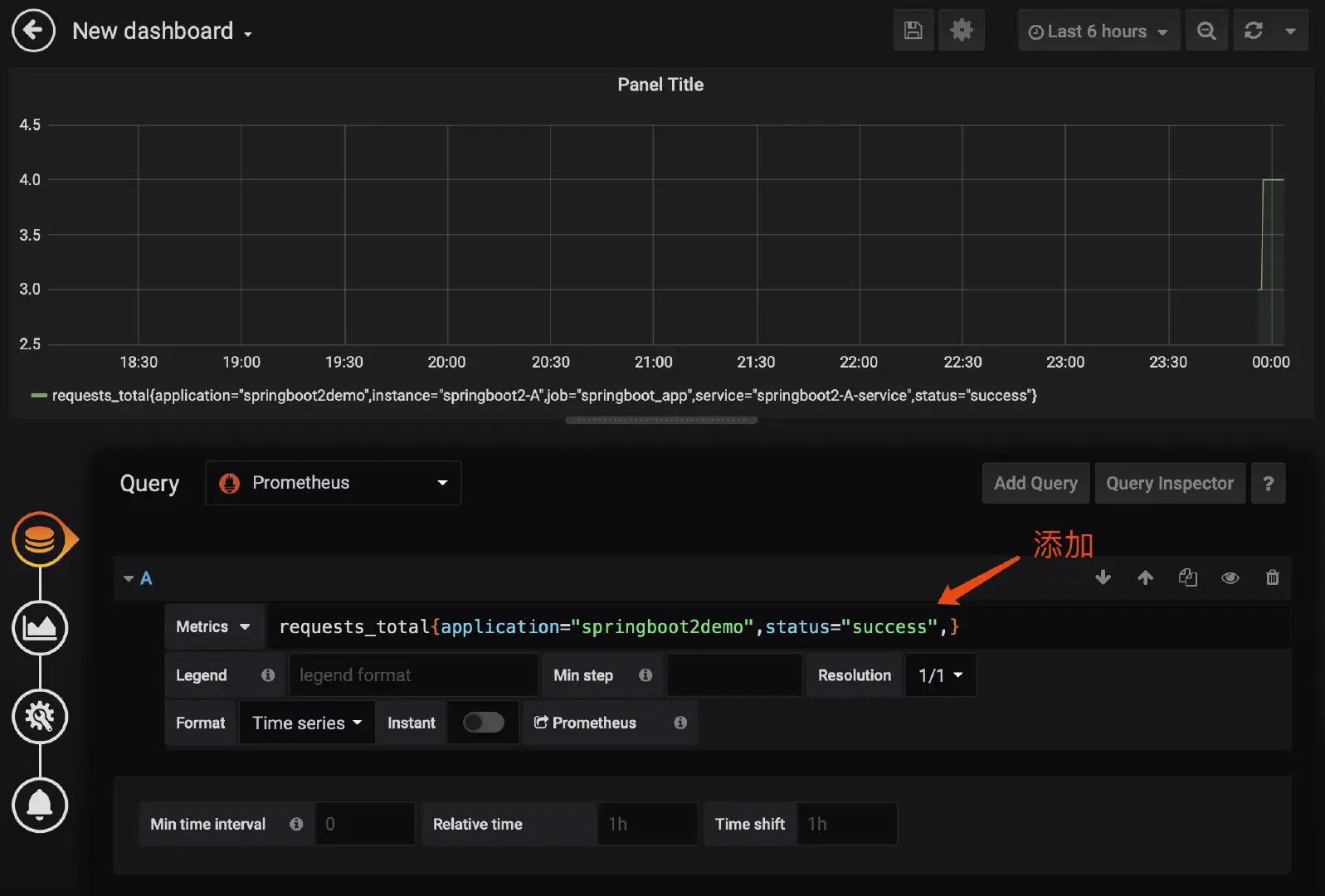Click the Prometheus flame icon in selector
Screen dimensions: 1325x896
(x=230, y=484)
